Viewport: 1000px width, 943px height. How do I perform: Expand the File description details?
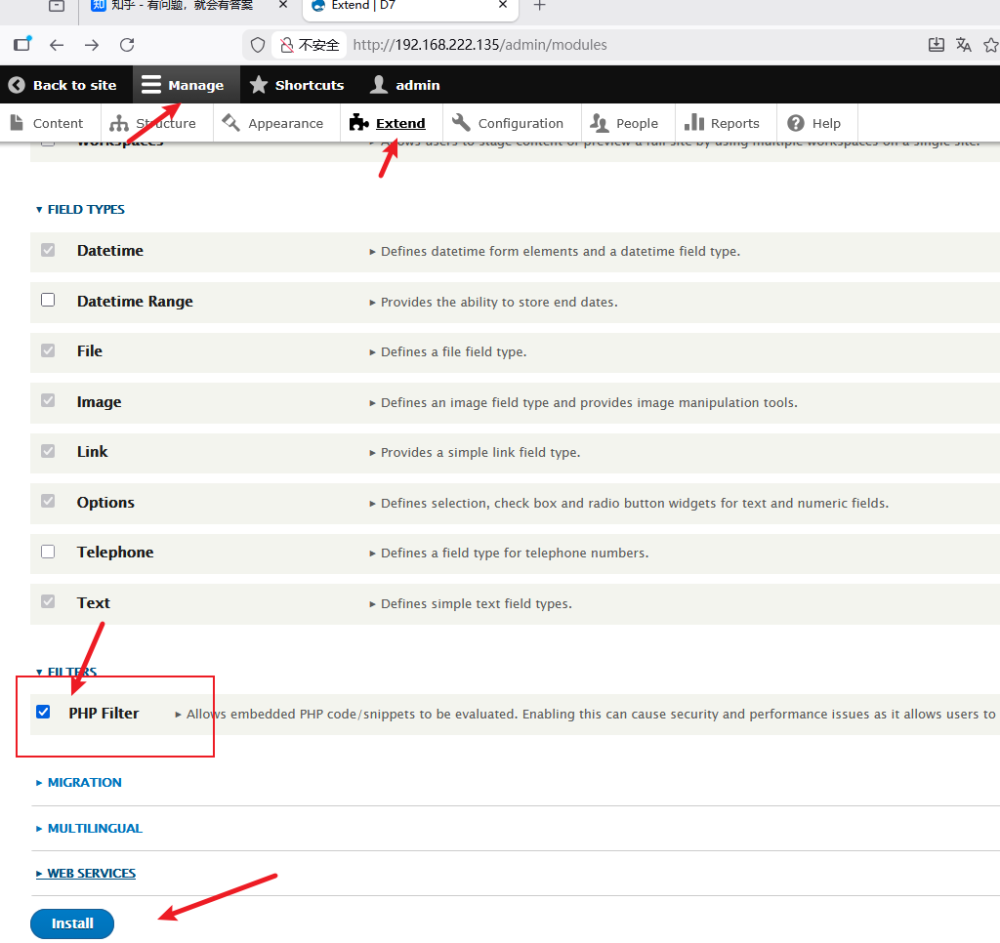[x=448, y=352]
